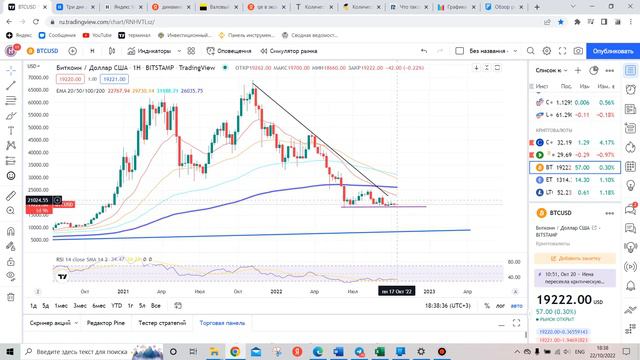Open the candlestick chart type selector
Image resolution: width=640 pixels, height=360 pixels.
click(112, 51)
